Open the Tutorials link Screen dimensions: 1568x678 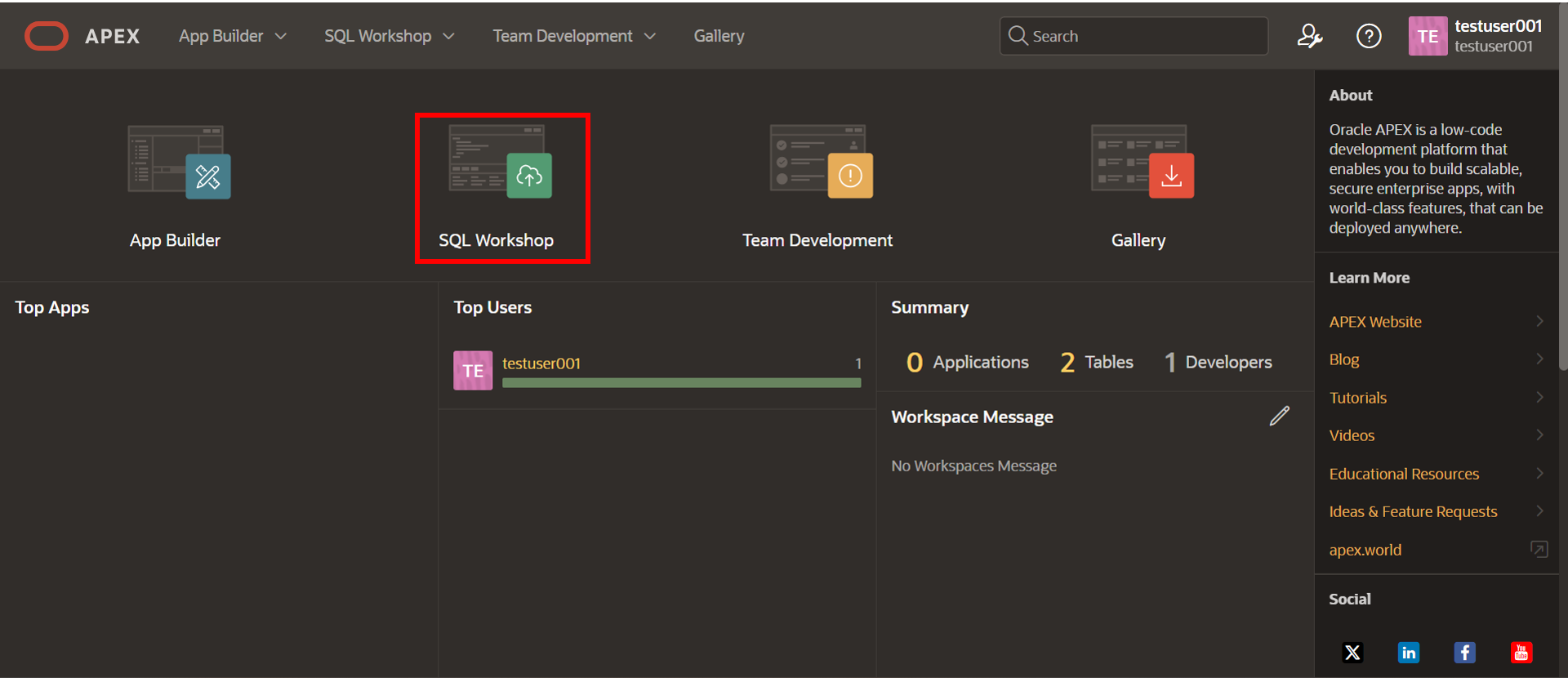[x=1357, y=398]
